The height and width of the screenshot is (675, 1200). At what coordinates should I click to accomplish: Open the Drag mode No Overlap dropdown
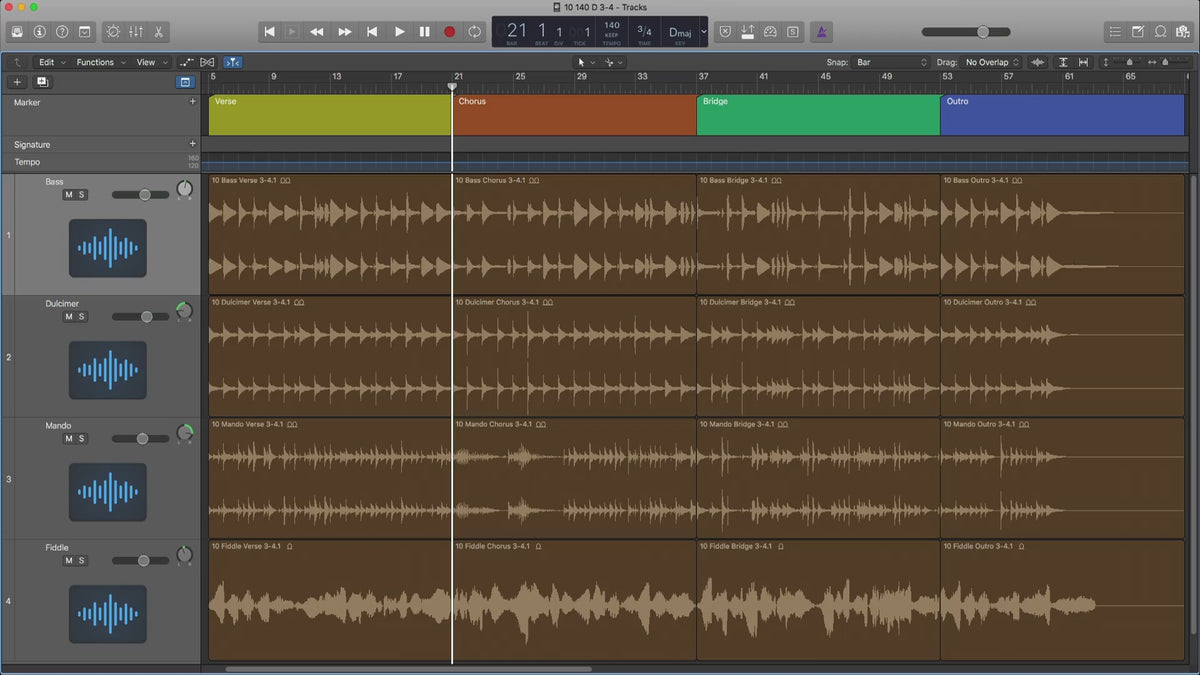(x=992, y=62)
